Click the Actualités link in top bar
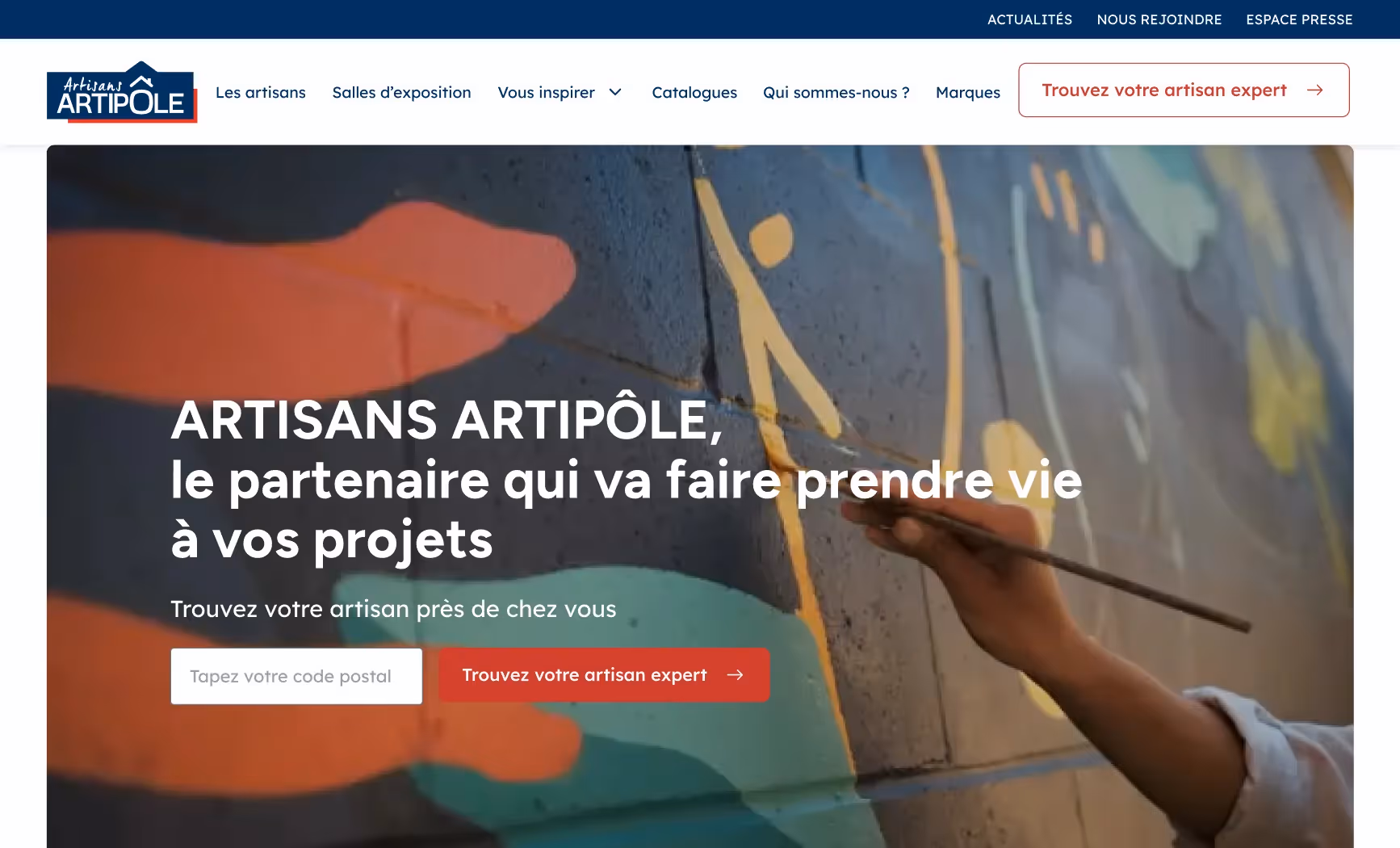 [x=1030, y=19]
